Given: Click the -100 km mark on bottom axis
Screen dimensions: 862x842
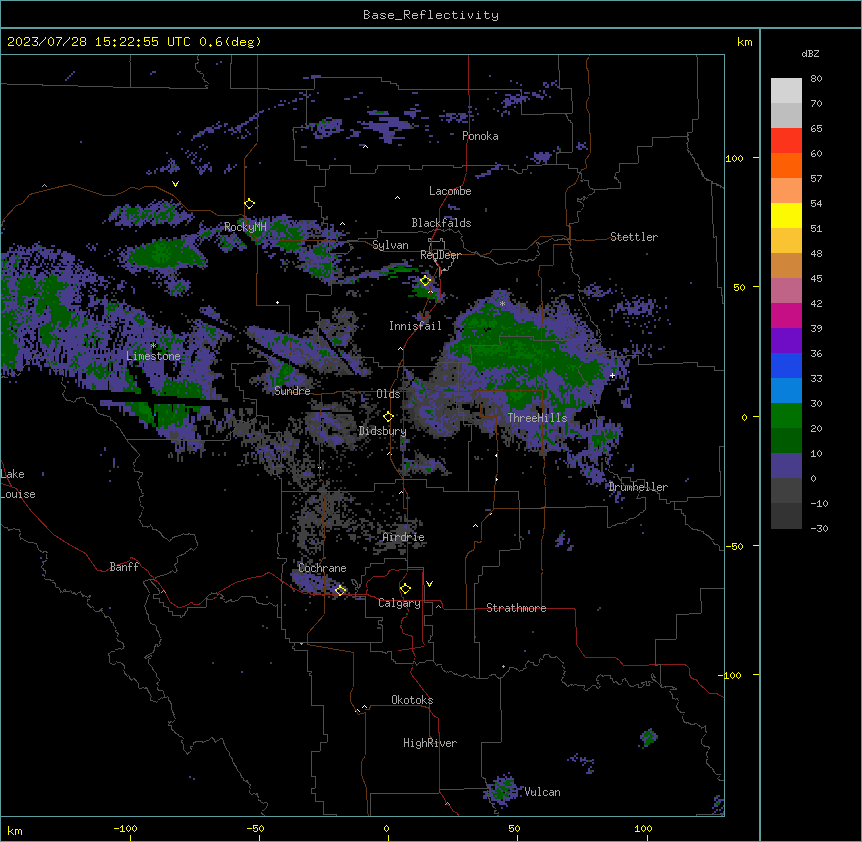Looking at the screenshot, I should click(x=125, y=828).
